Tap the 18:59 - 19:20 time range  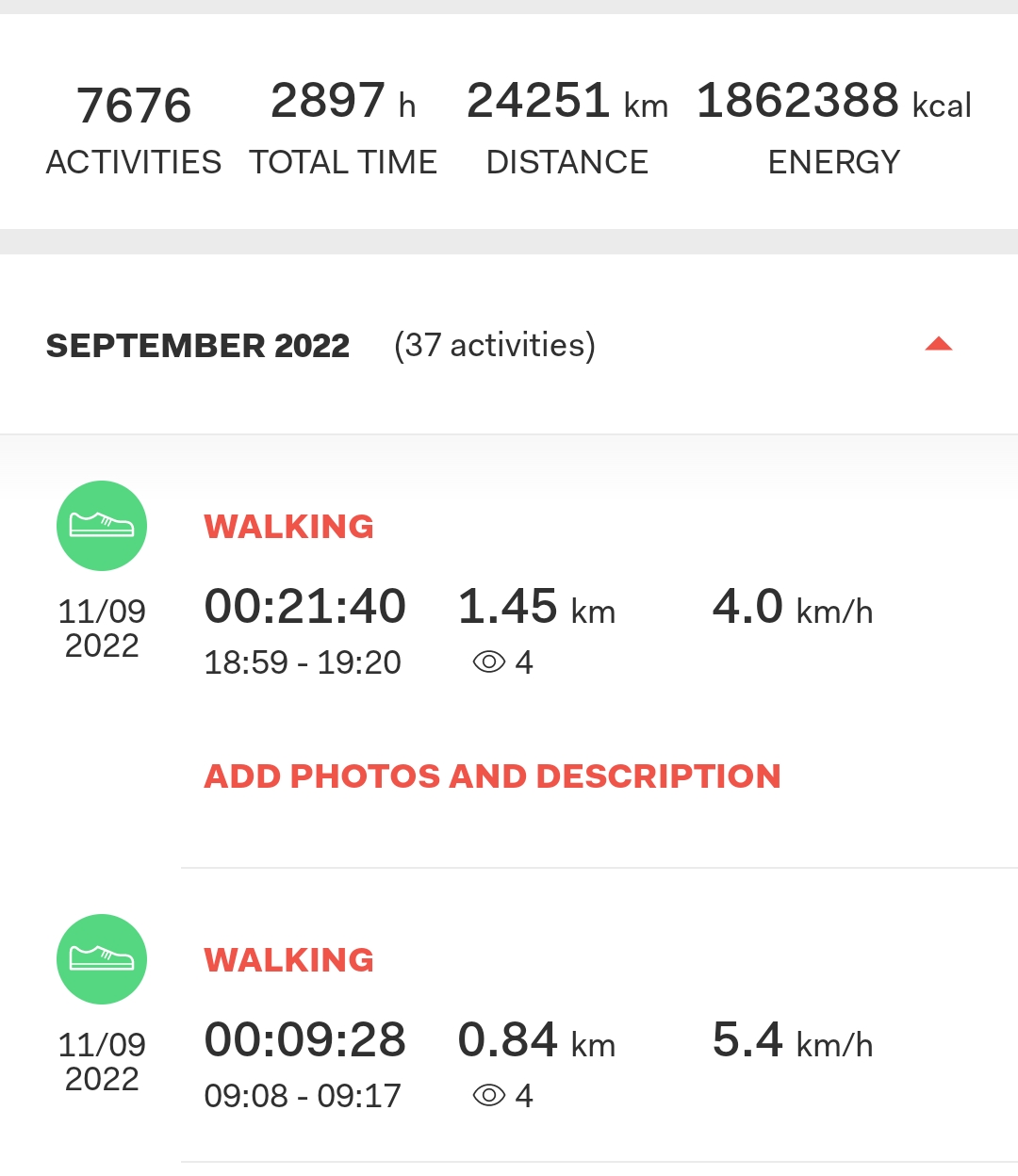(303, 662)
